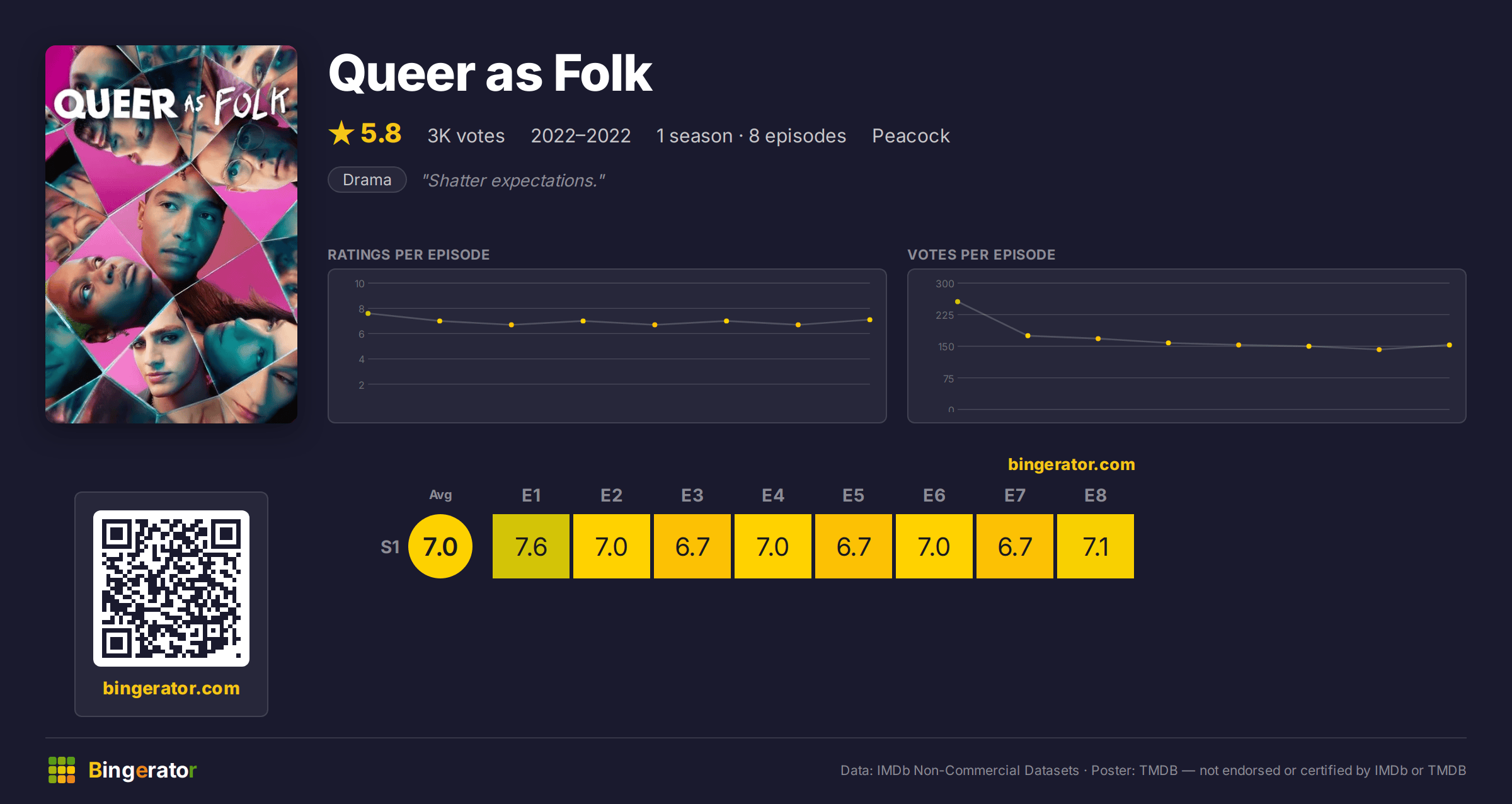
Task: Select the E1 rating tile 7.6
Action: coord(531,546)
